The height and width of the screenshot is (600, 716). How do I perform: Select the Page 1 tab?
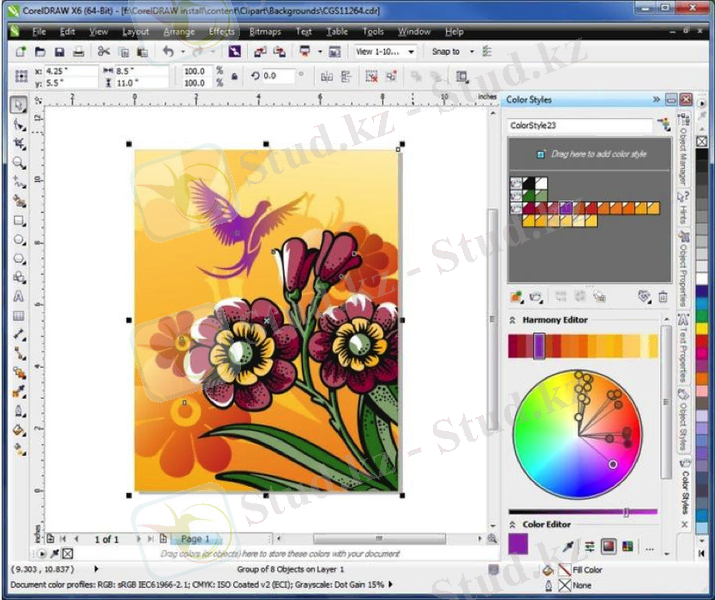(x=195, y=539)
